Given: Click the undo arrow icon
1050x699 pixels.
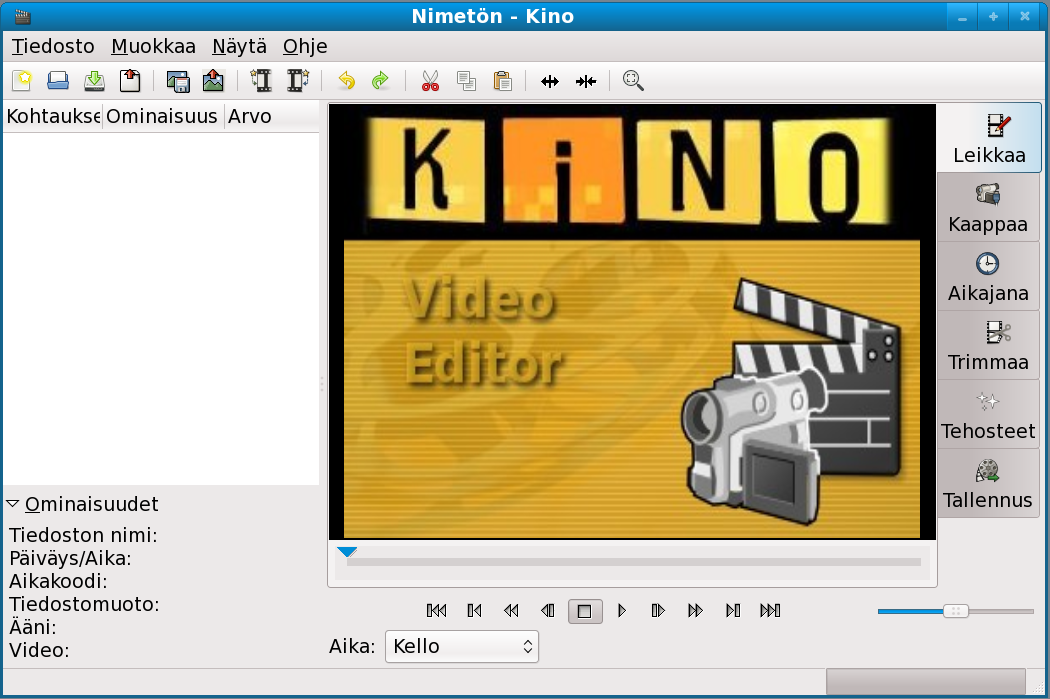Looking at the screenshot, I should (346, 81).
